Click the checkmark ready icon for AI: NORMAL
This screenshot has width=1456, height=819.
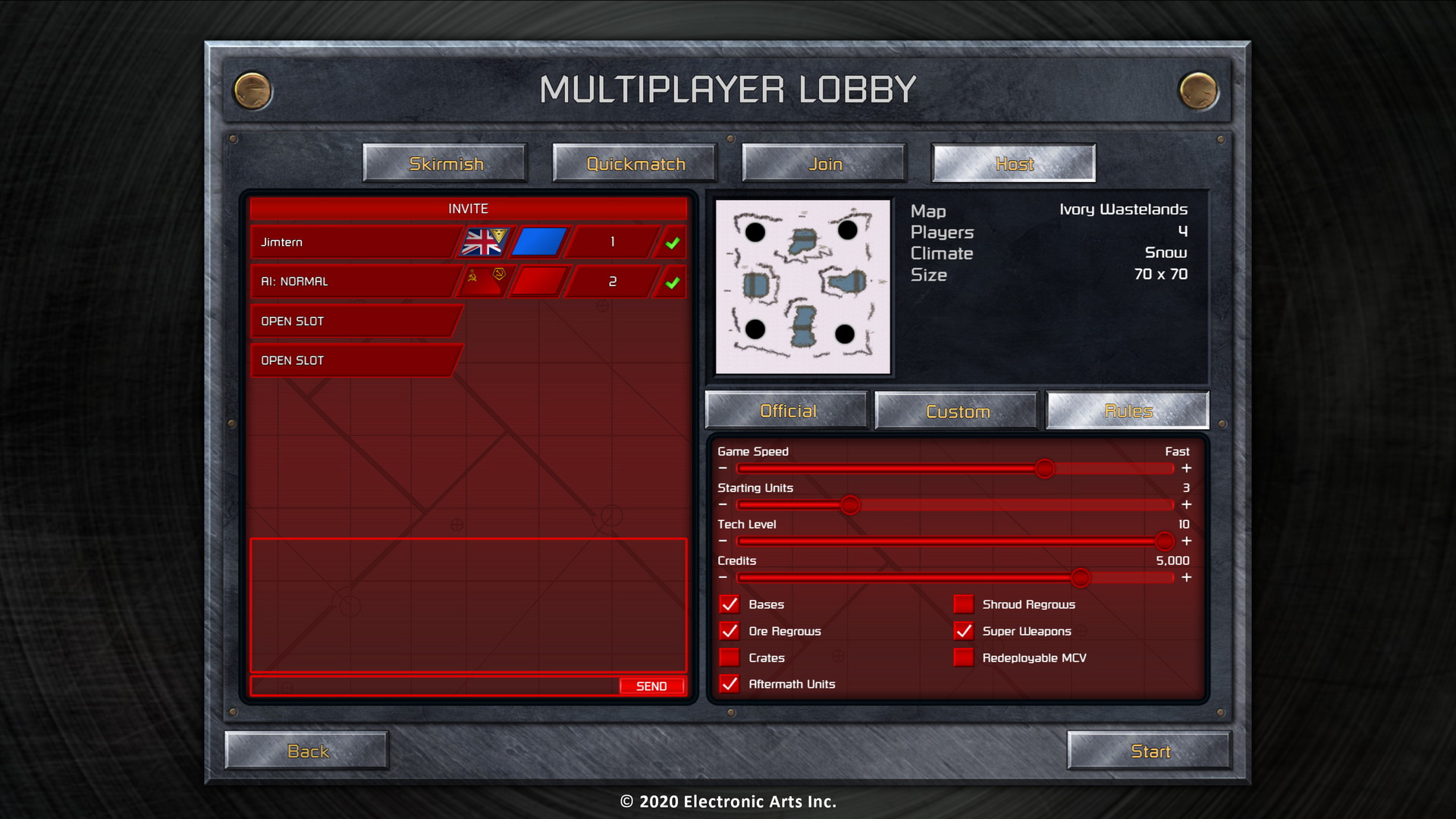672,282
